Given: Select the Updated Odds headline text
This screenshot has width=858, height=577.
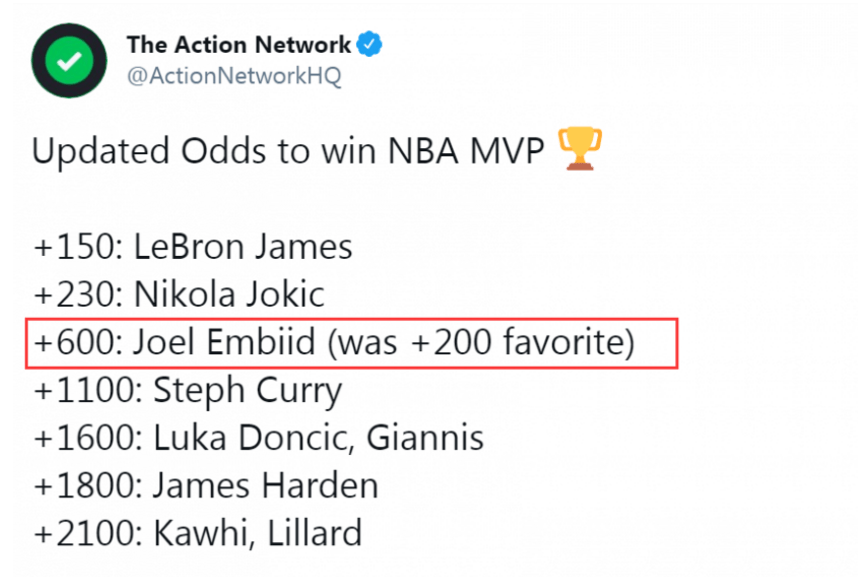Looking at the screenshot, I should pos(288,151).
